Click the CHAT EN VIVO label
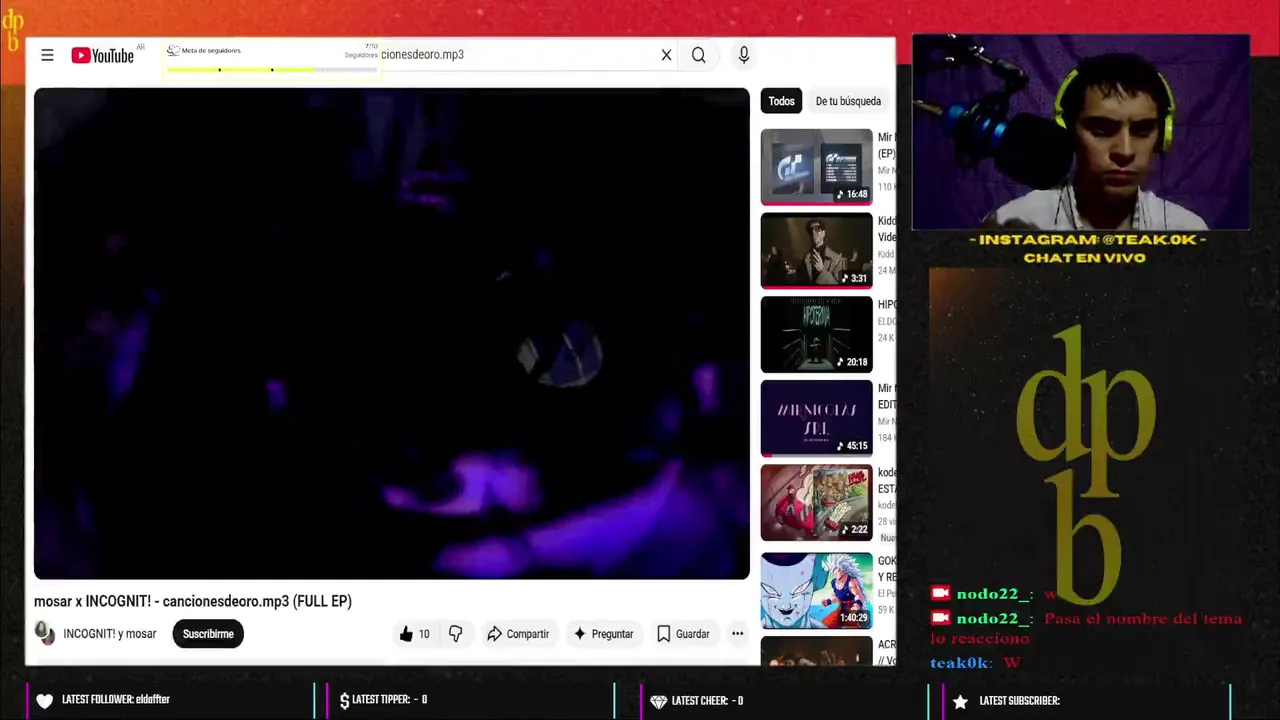This screenshot has height=720, width=1280. tap(1084, 258)
